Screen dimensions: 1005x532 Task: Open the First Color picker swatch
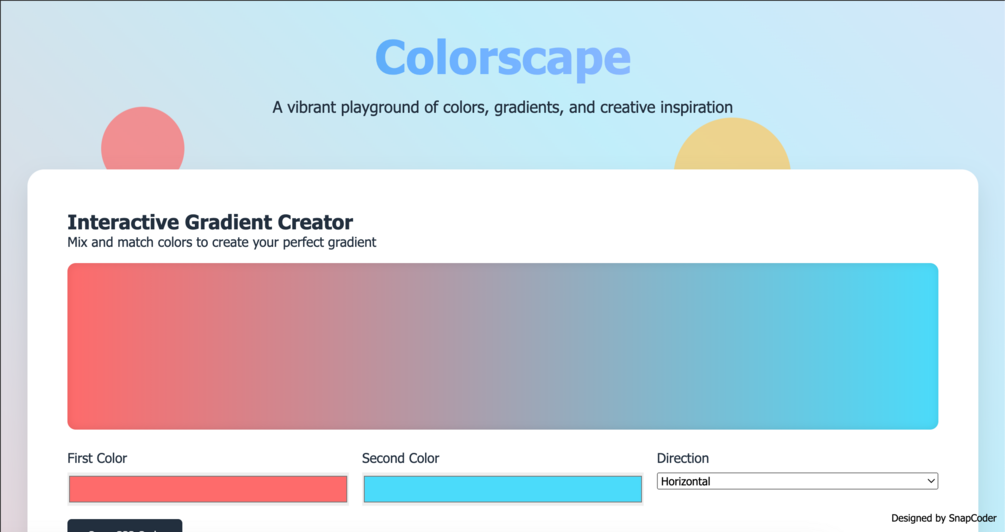(x=208, y=489)
